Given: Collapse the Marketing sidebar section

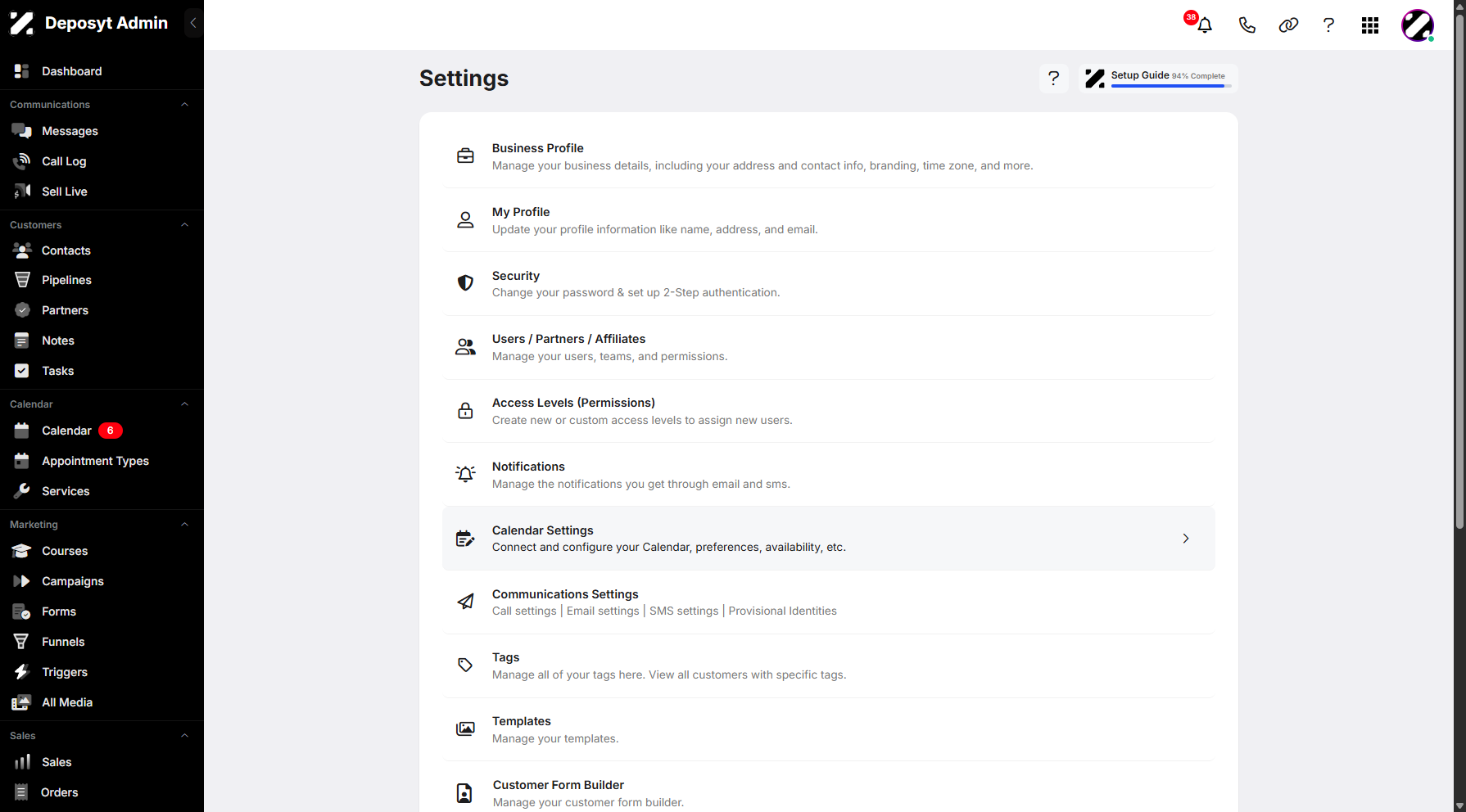Looking at the screenshot, I should click(x=185, y=525).
